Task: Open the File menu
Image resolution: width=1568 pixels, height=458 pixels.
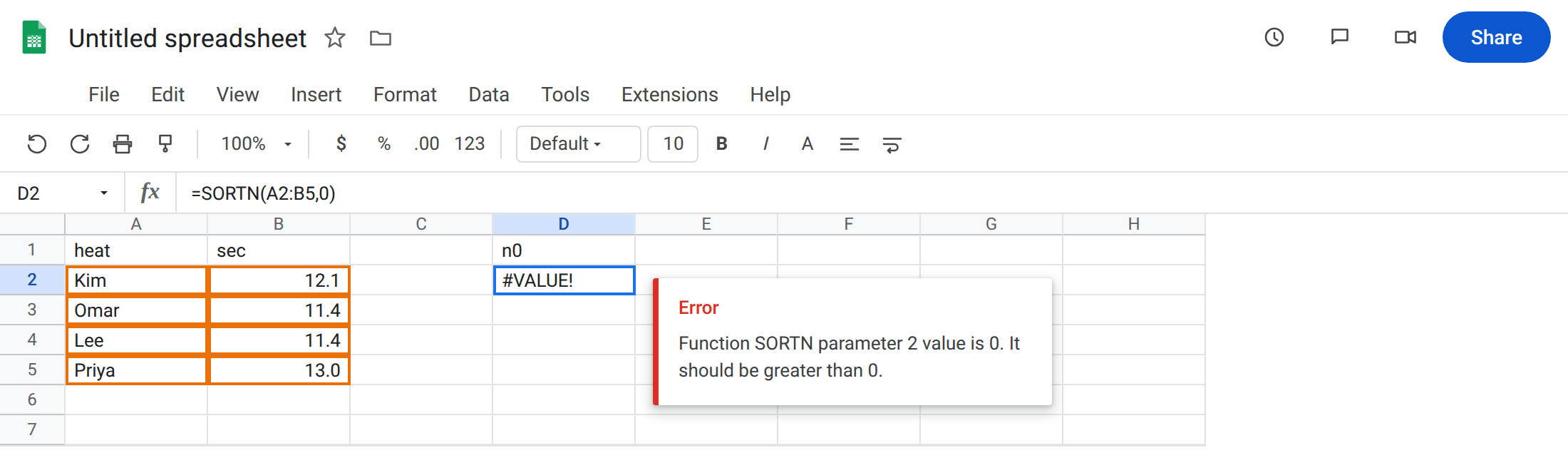Action: (104, 94)
